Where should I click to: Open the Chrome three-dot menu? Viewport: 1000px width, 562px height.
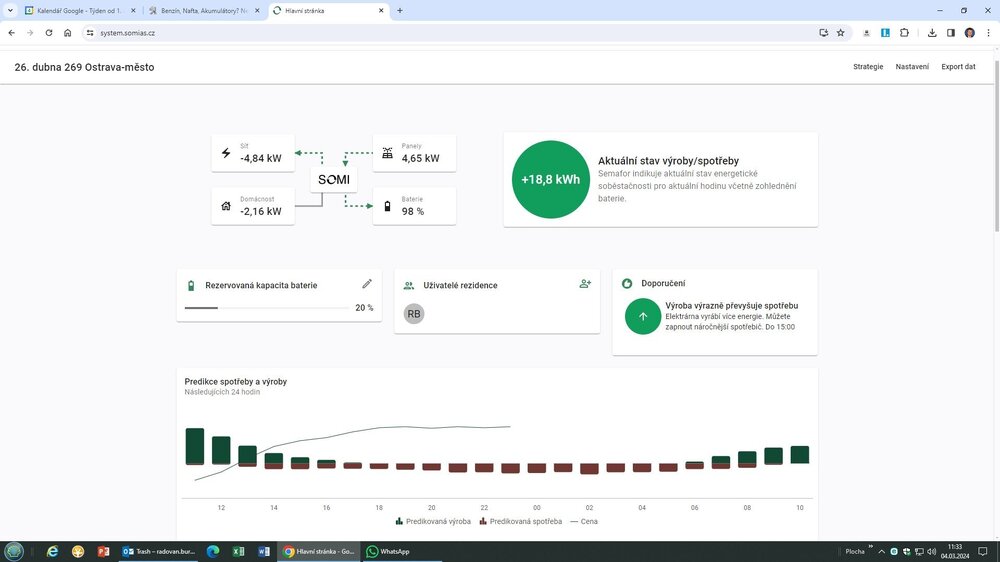989,33
